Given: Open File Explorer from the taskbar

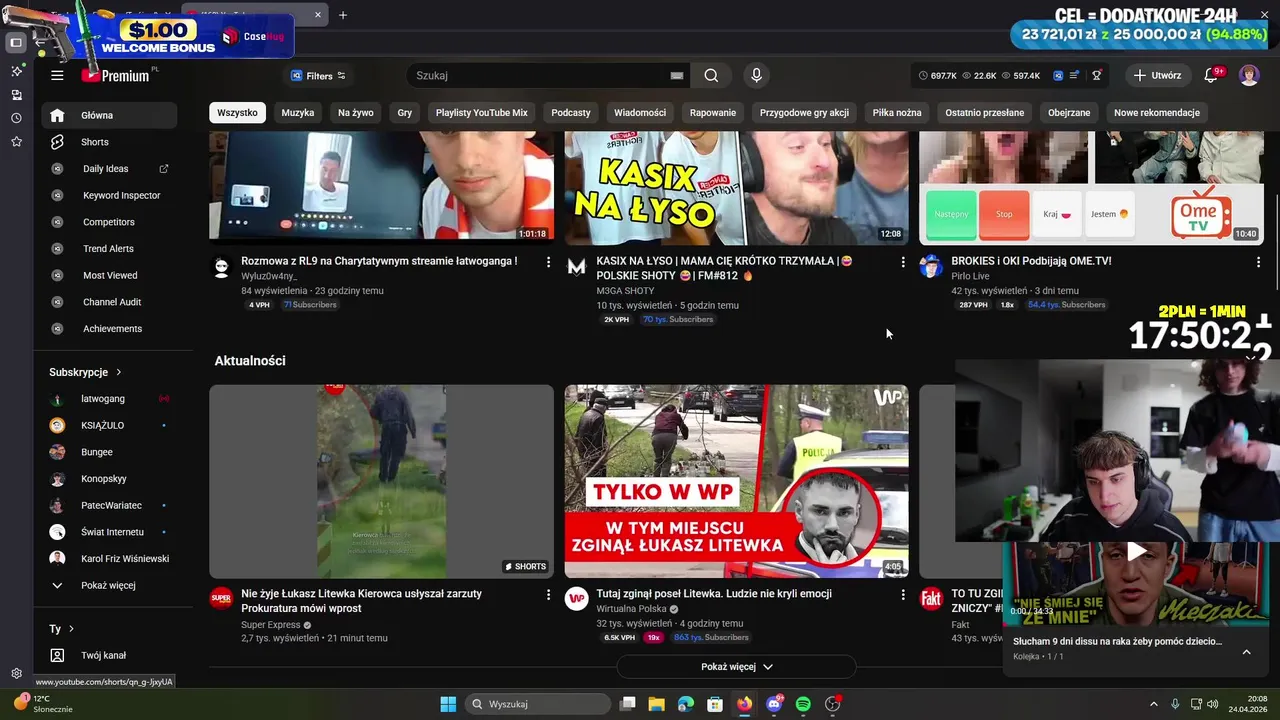Looking at the screenshot, I should pyautogui.click(x=657, y=704).
